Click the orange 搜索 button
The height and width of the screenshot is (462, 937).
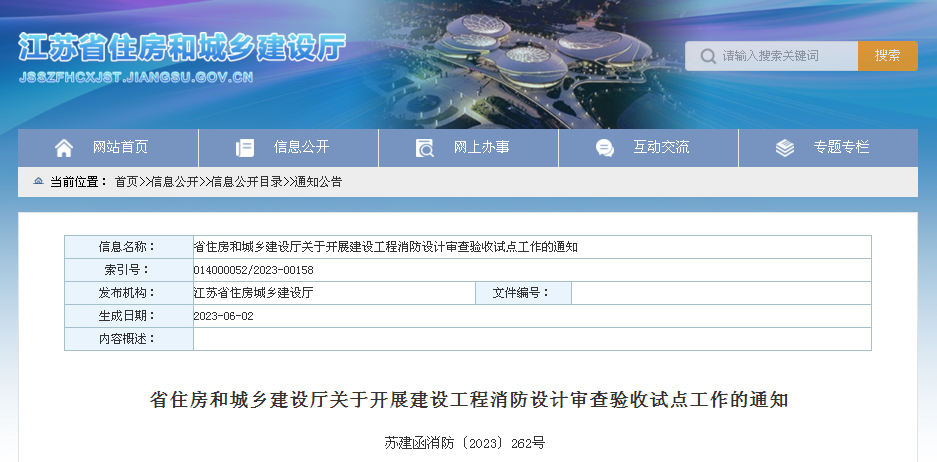887,56
